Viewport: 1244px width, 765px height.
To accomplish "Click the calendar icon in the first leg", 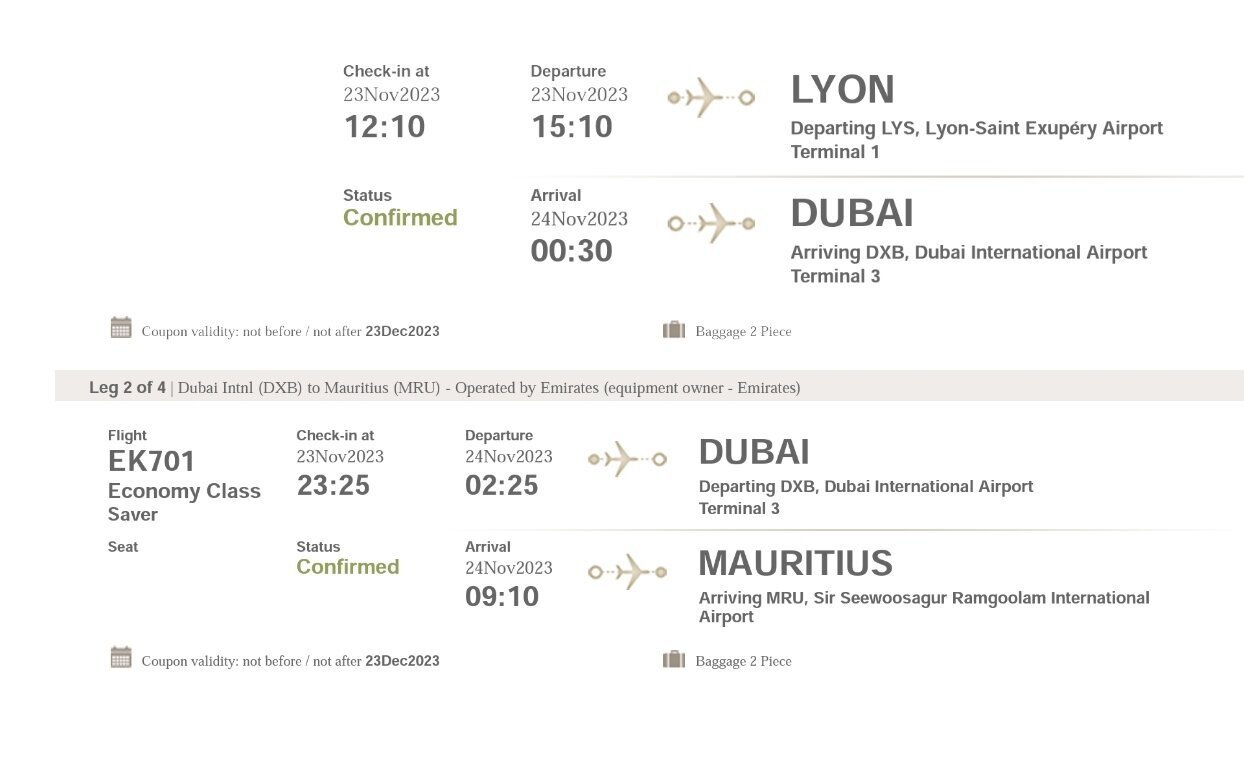I will 121,328.
